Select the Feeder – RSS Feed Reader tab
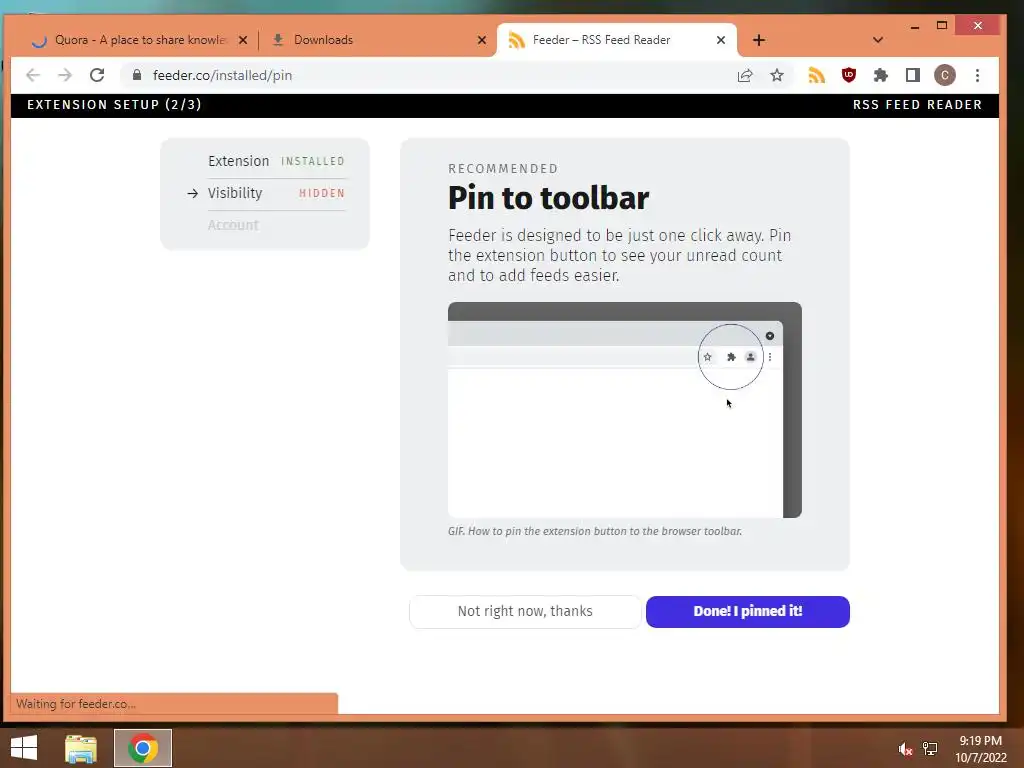 [x=616, y=40]
